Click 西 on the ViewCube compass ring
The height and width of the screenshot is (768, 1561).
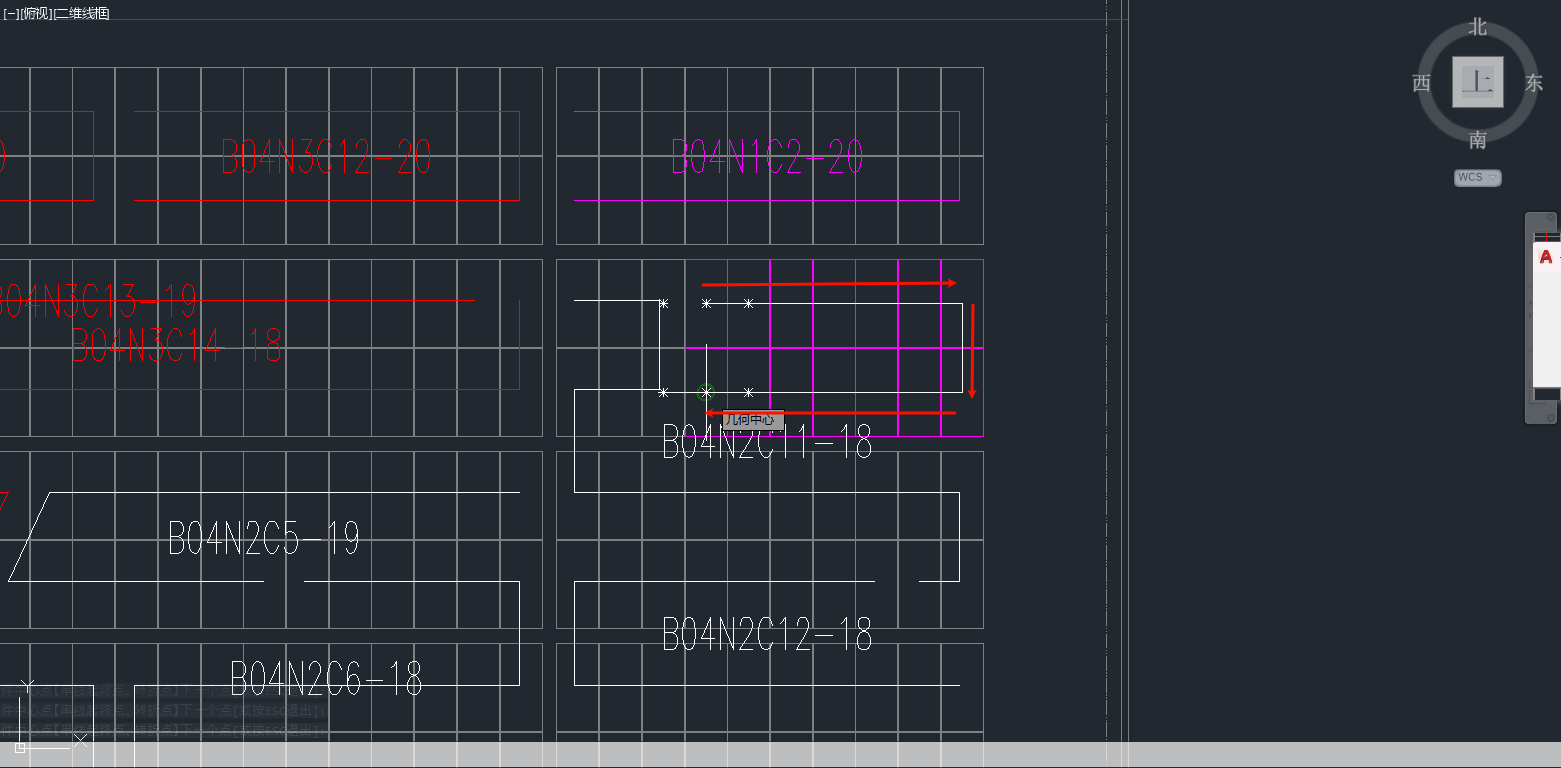point(1421,83)
